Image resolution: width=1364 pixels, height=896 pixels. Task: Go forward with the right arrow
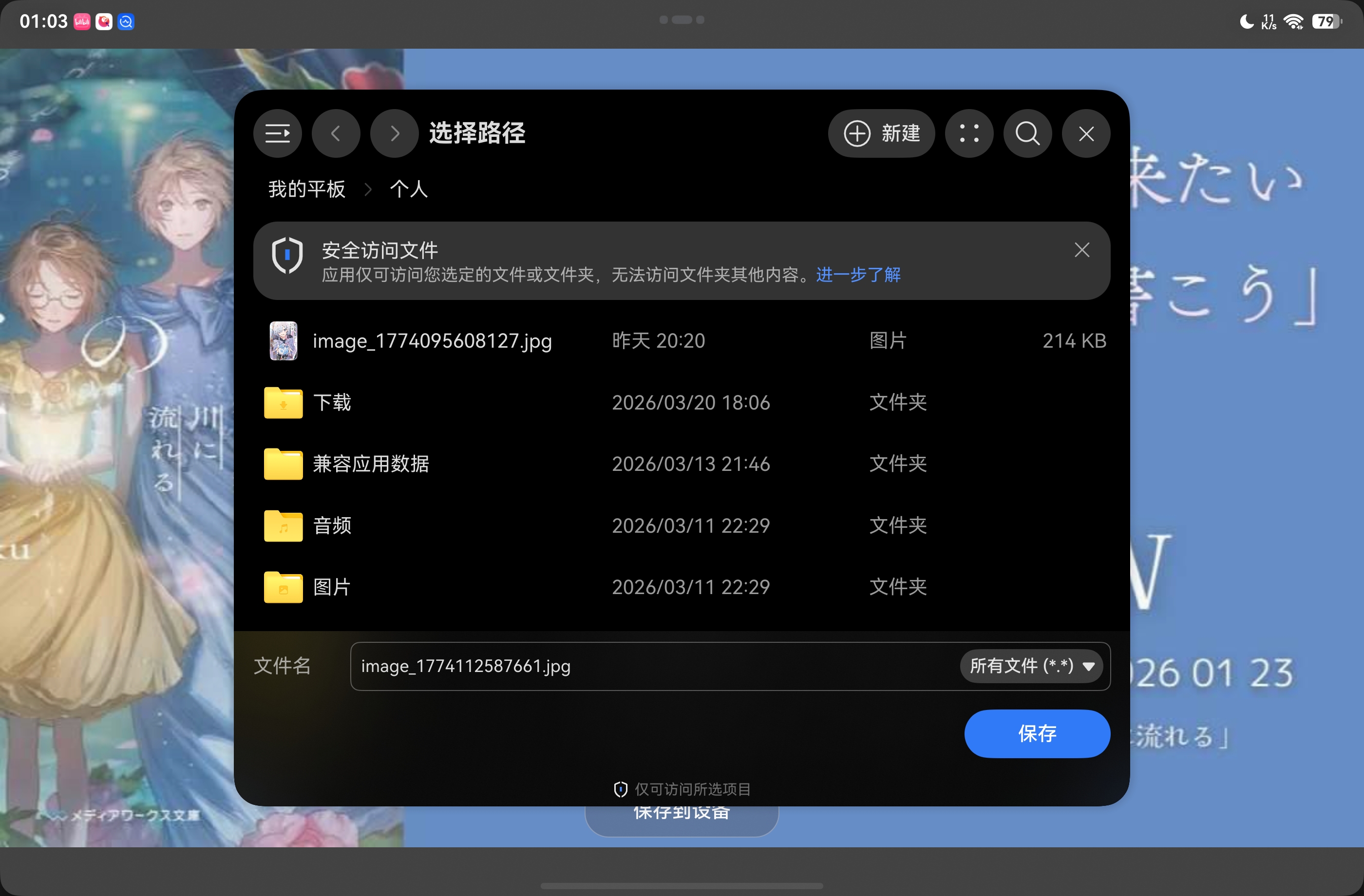pos(394,133)
